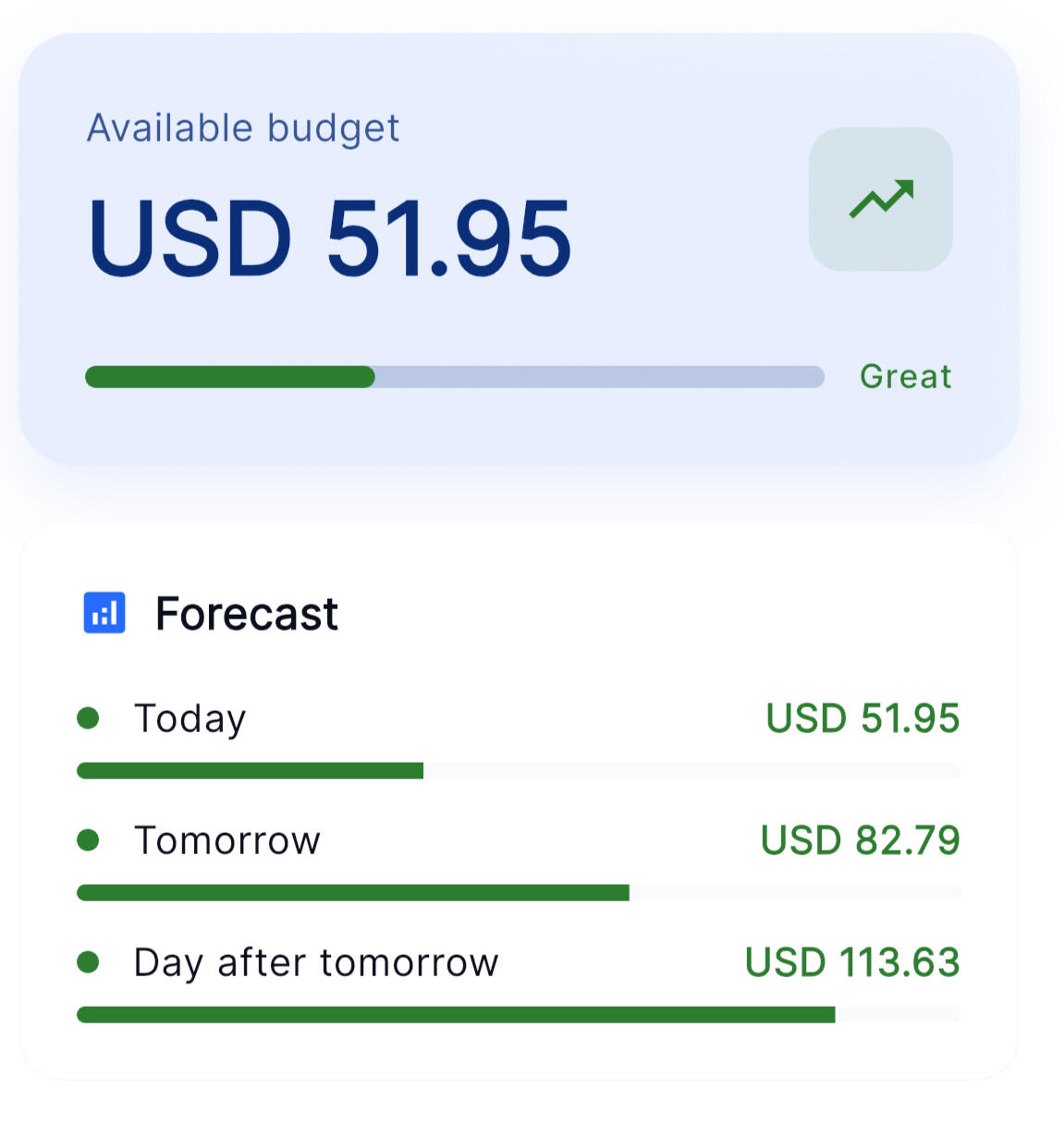Click the green dot beside Today
This screenshot has height=1125, width=1064.
(x=88, y=718)
